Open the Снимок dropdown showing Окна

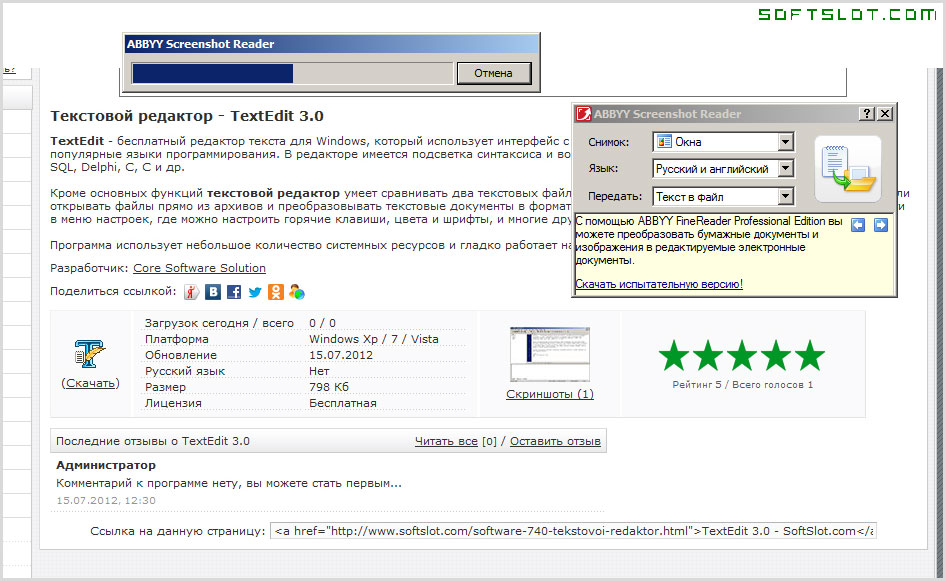coord(723,142)
